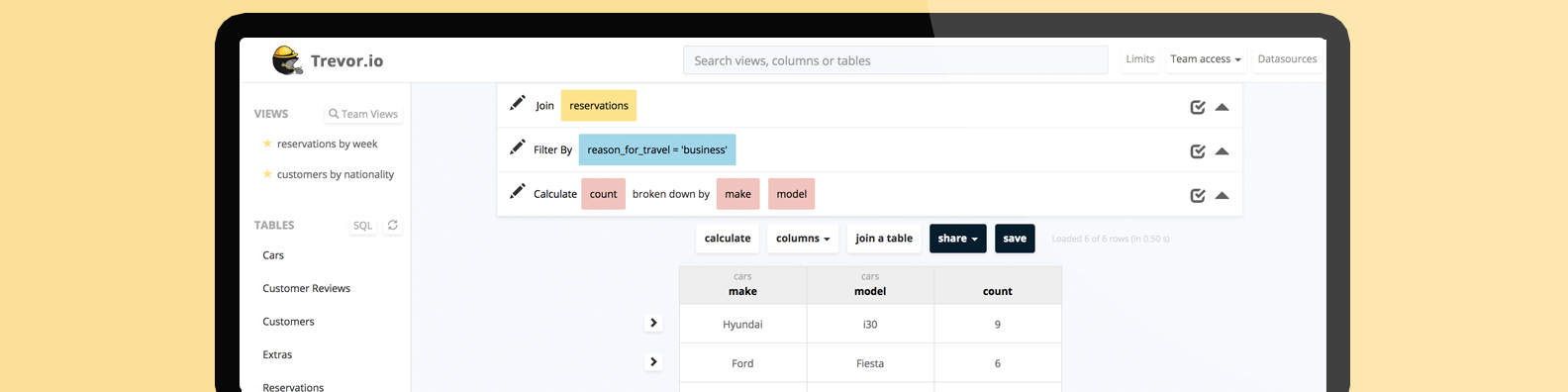Click the count calculation tag
The height and width of the screenshot is (392, 1568).
[604, 194]
